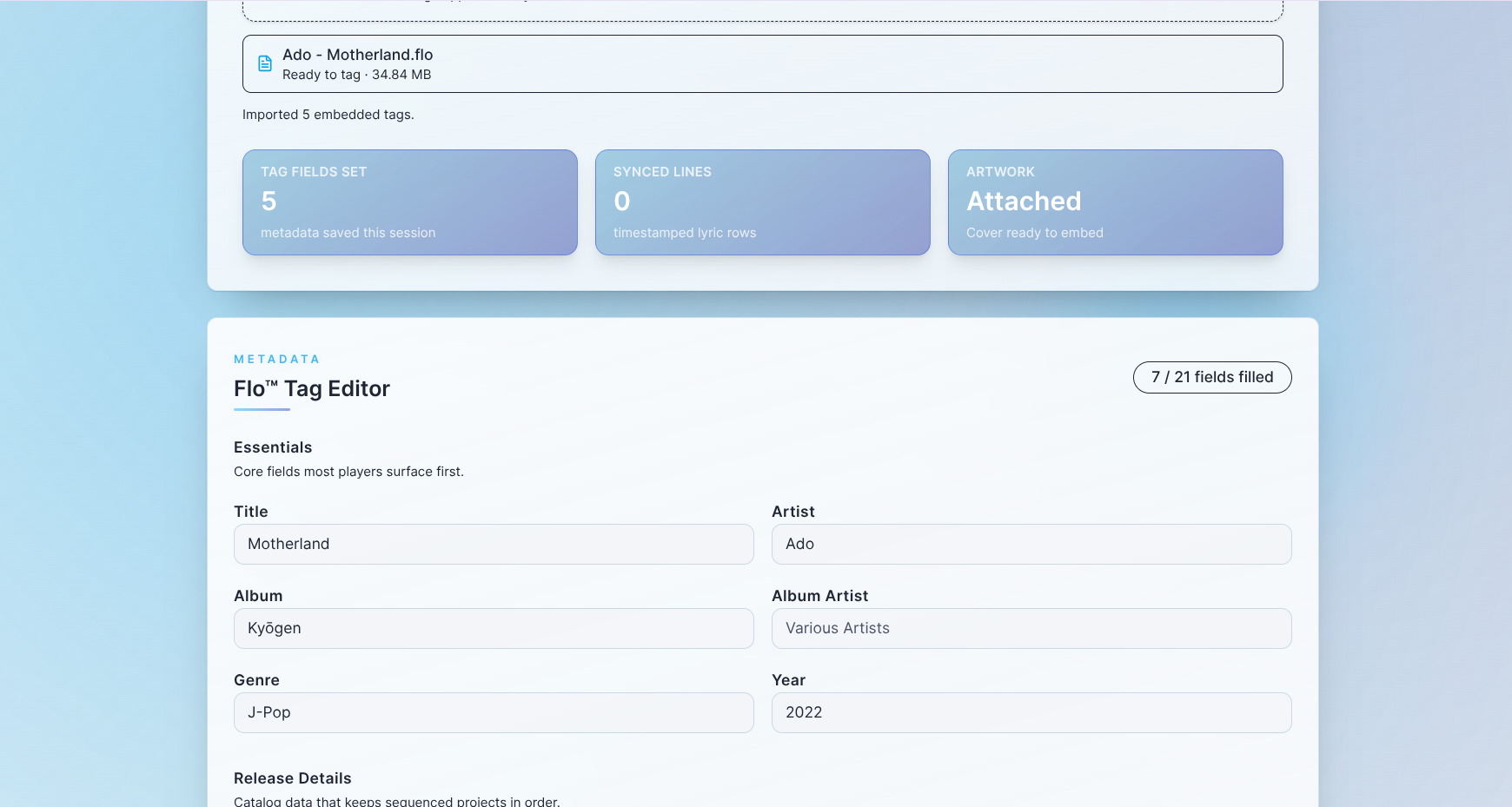Click the Synced Lines stat card
The width and height of the screenshot is (1512, 807).
(x=762, y=202)
